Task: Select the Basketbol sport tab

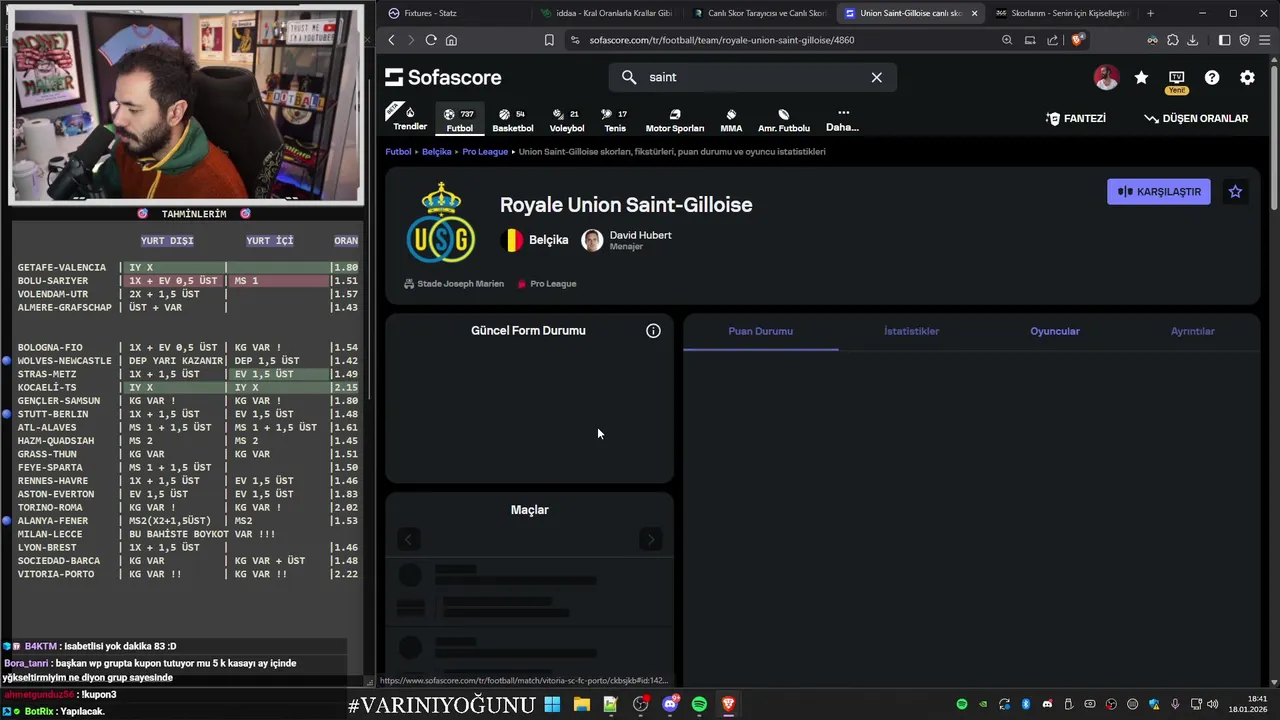Action: pyautogui.click(x=513, y=120)
